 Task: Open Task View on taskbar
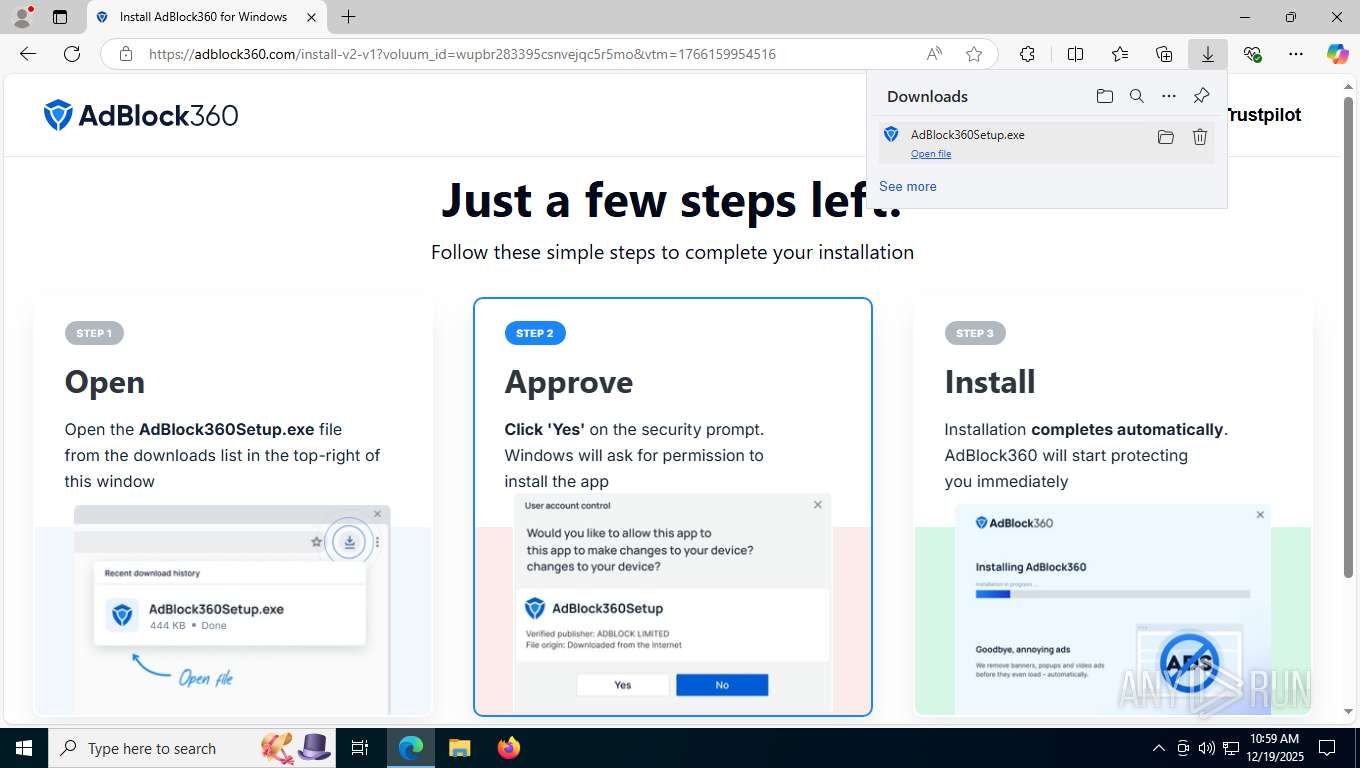click(360, 748)
